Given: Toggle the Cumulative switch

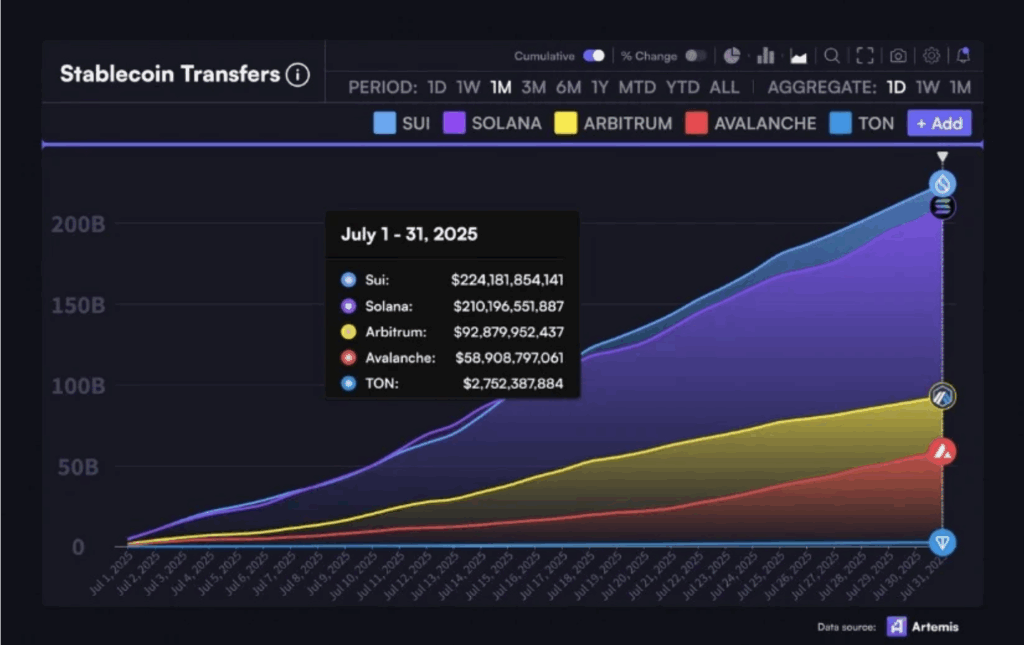Looking at the screenshot, I should pyautogui.click(x=594, y=55).
